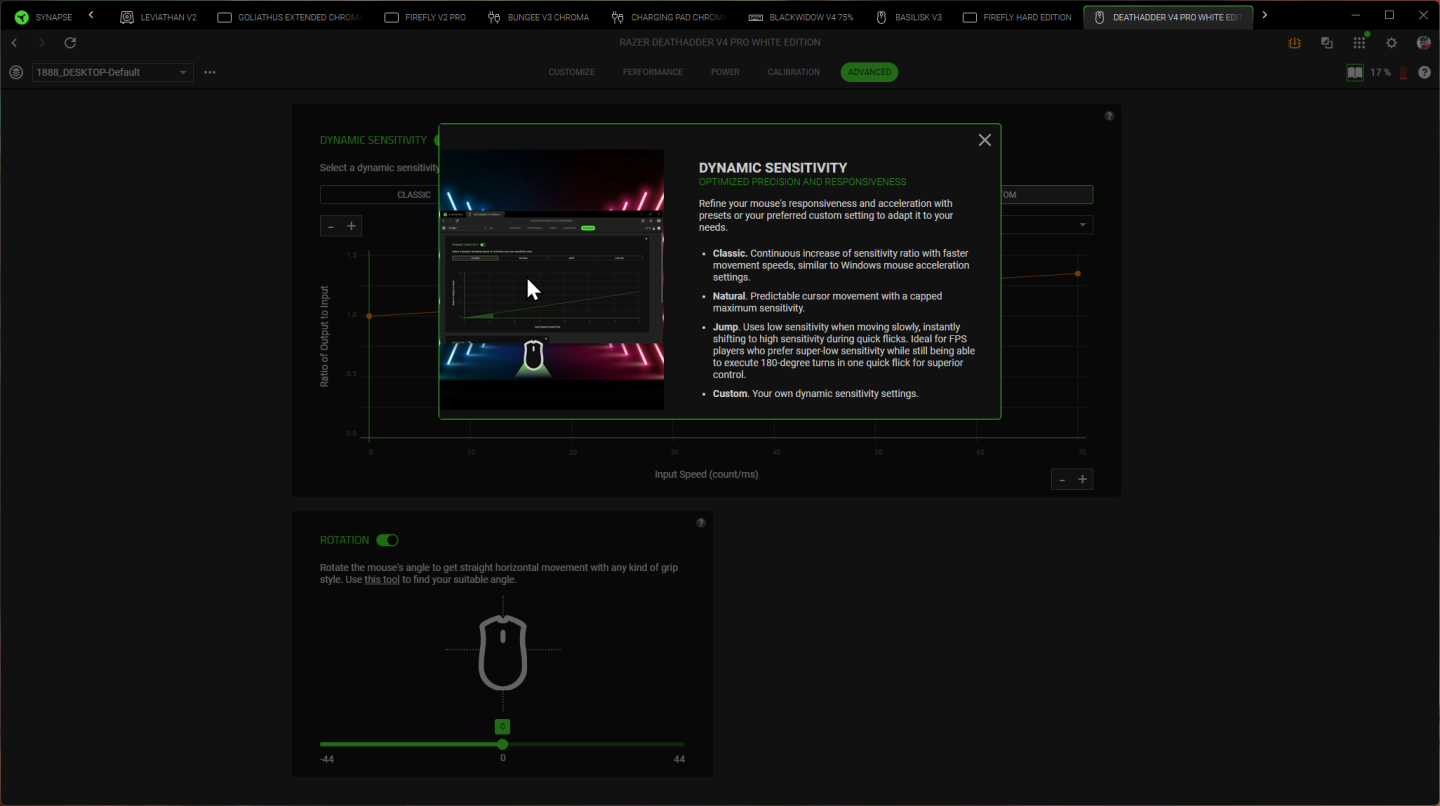Click the rotation angle slider handle
Screen dimensions: 1440x806
click(x=502, y=744)
